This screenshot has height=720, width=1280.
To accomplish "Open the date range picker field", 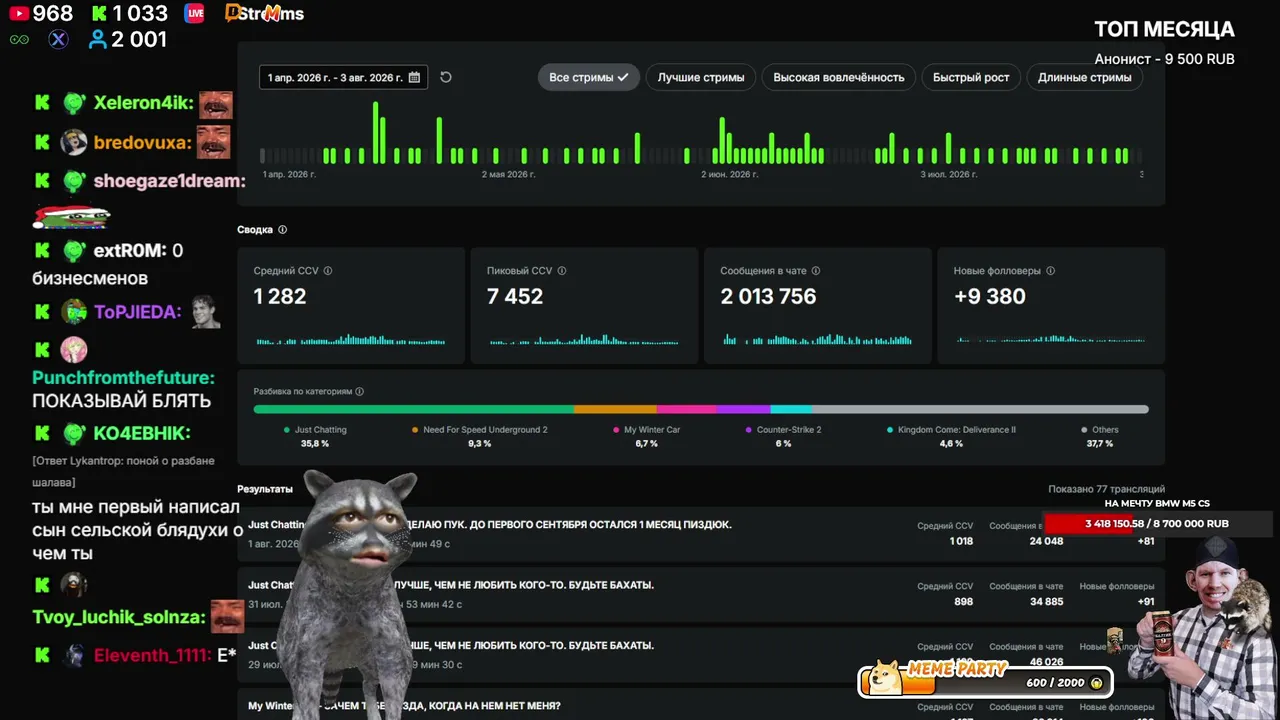I will (x=343, y=77).
